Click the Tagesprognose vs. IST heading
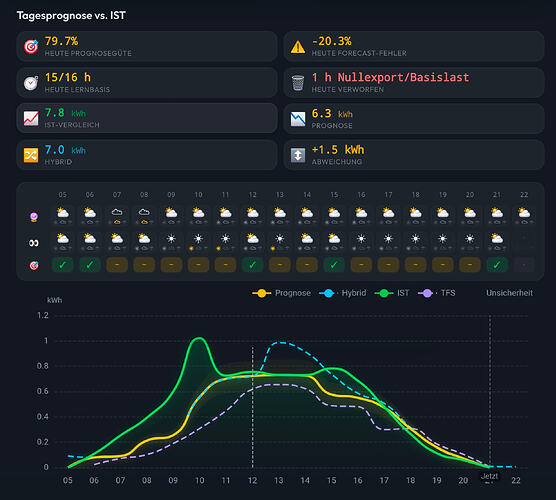 [x=71, y=16]
